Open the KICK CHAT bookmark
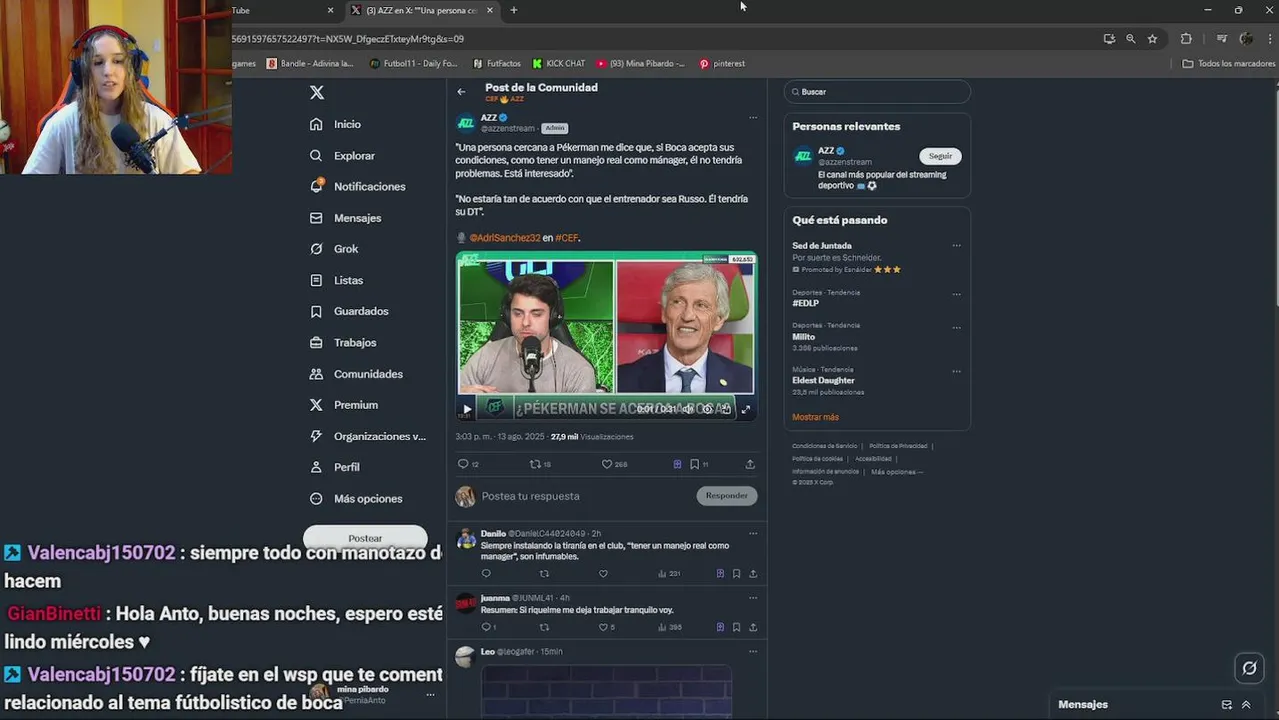The image size is (1279, 720). 559,64
